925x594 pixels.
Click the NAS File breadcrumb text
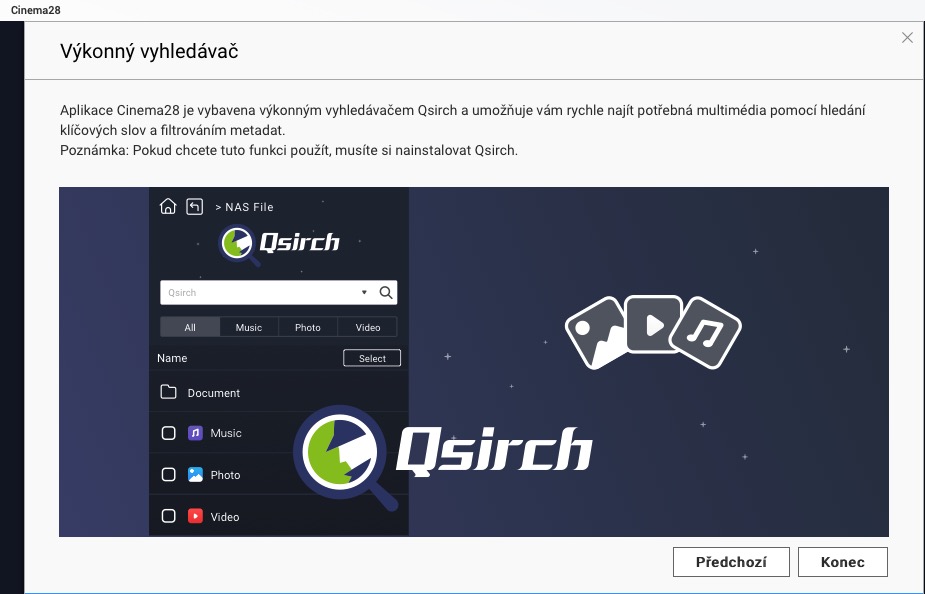(x=249, y=207)
